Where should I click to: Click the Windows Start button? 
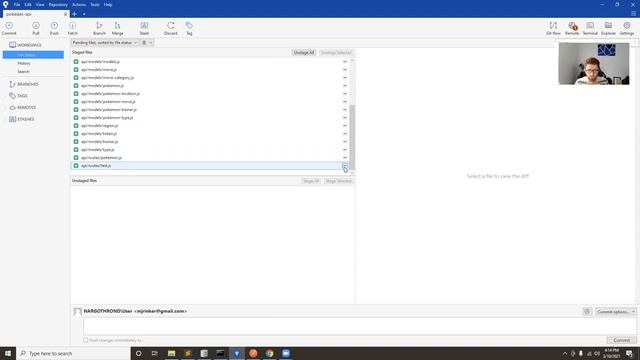click(8, 353)
